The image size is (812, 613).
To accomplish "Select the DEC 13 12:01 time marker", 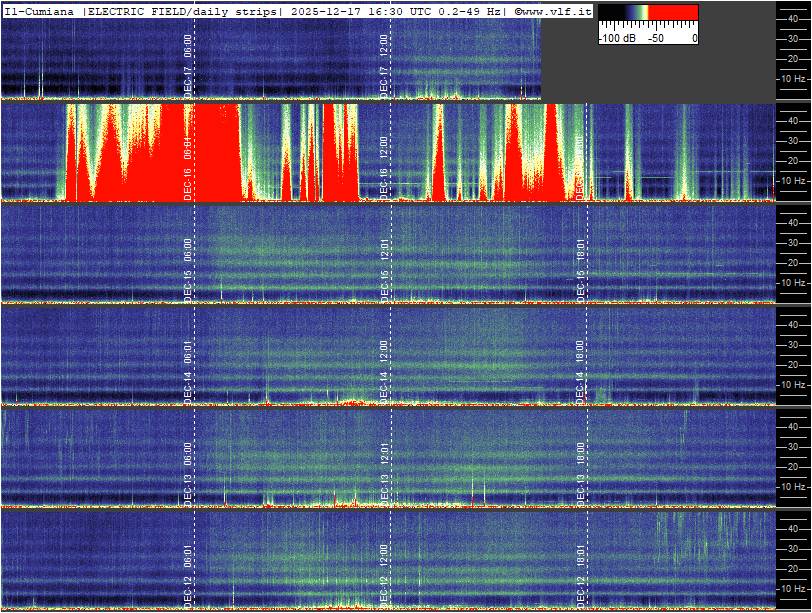I will [x=384, y=474].
